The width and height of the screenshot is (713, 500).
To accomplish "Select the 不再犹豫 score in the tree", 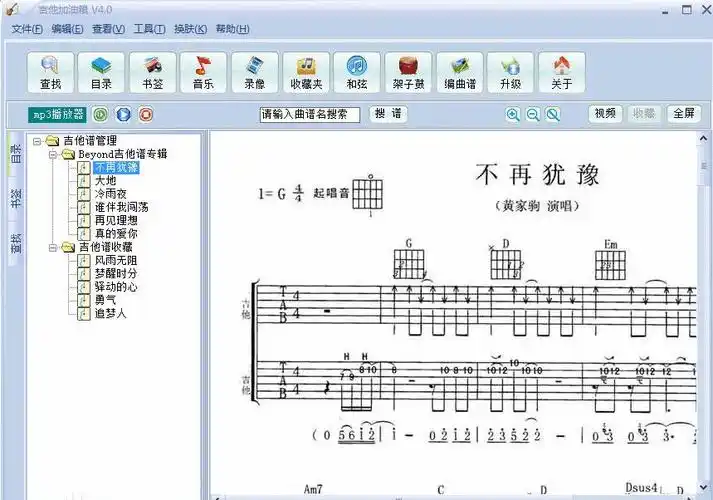I will (116, 168).
